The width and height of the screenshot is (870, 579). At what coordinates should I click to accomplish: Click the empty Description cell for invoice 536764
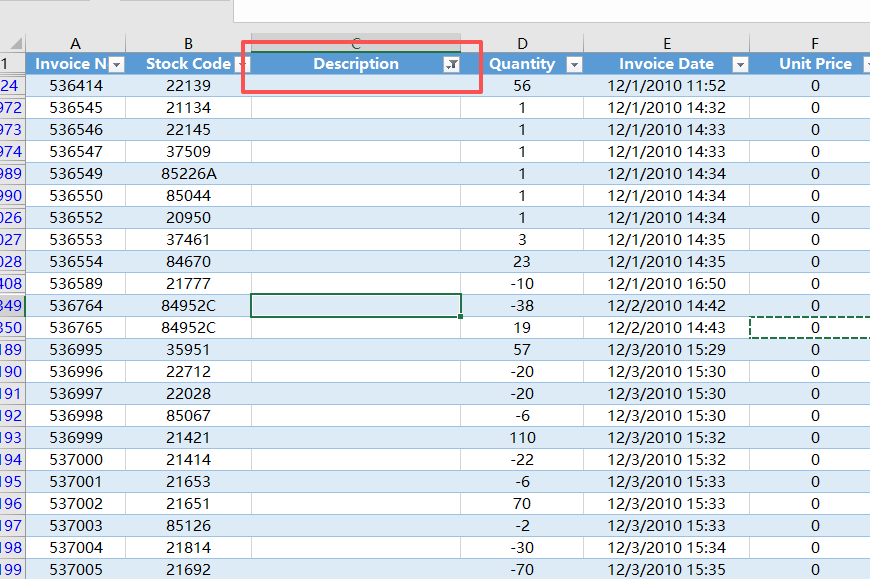(x=356, y=306)
